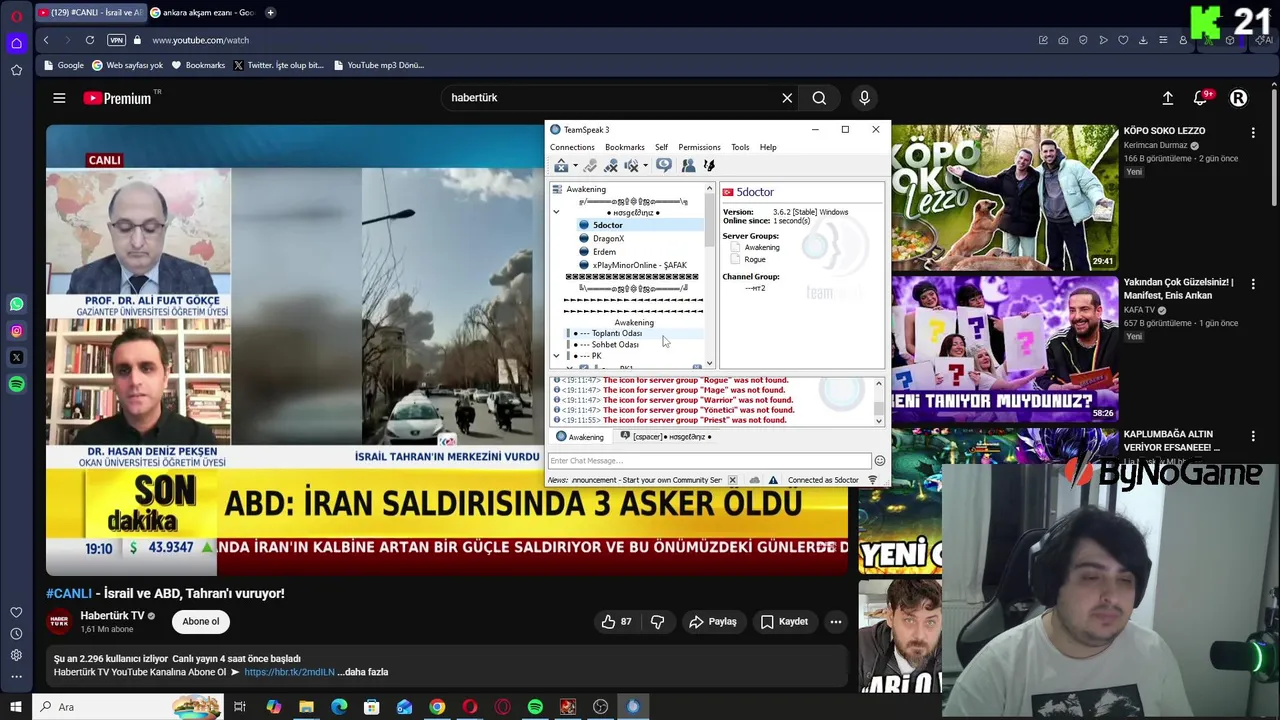Image resolution: width=1280 pixels, height=720 pixels.
Task: Clear the YouTube search box
Action: [787, 98]
